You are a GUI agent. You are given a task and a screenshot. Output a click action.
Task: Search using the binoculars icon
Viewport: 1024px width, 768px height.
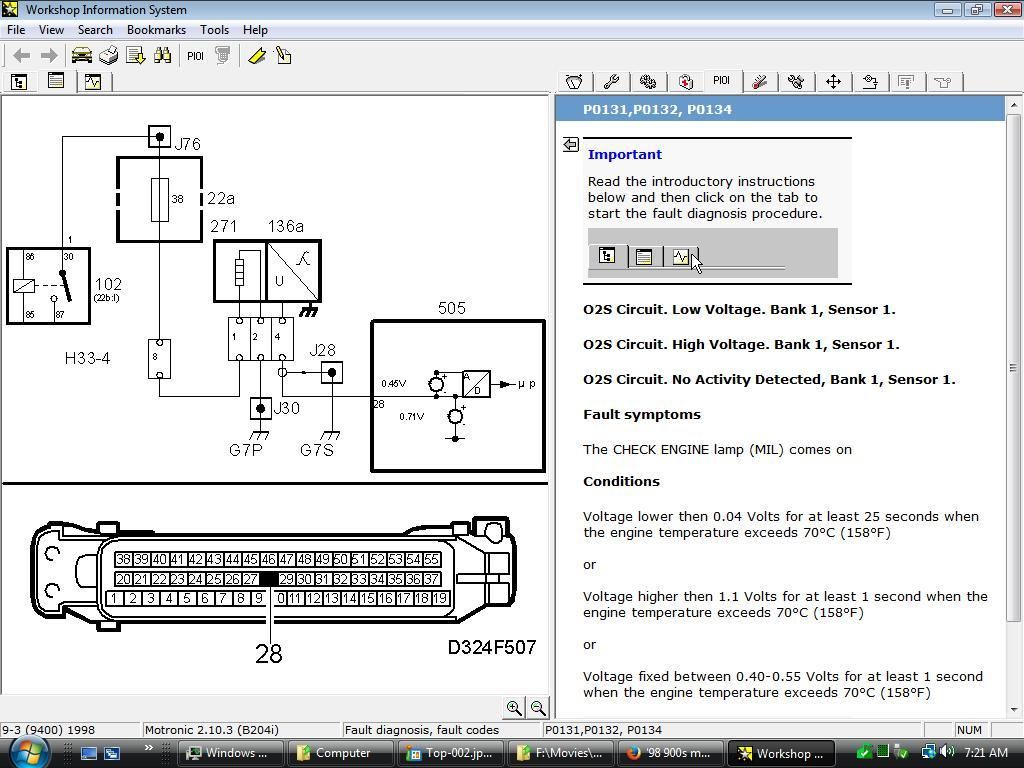(x=163, y=55)
